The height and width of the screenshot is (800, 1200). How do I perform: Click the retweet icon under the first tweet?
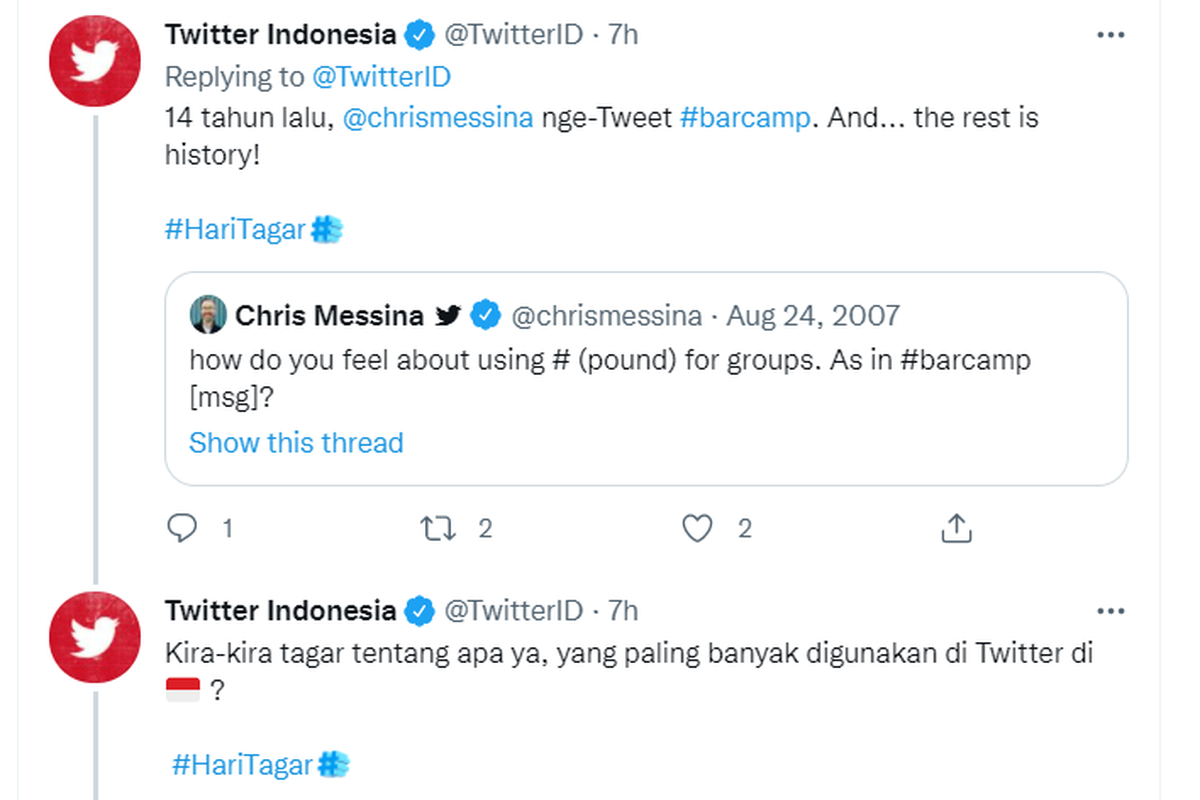point(438,528)
